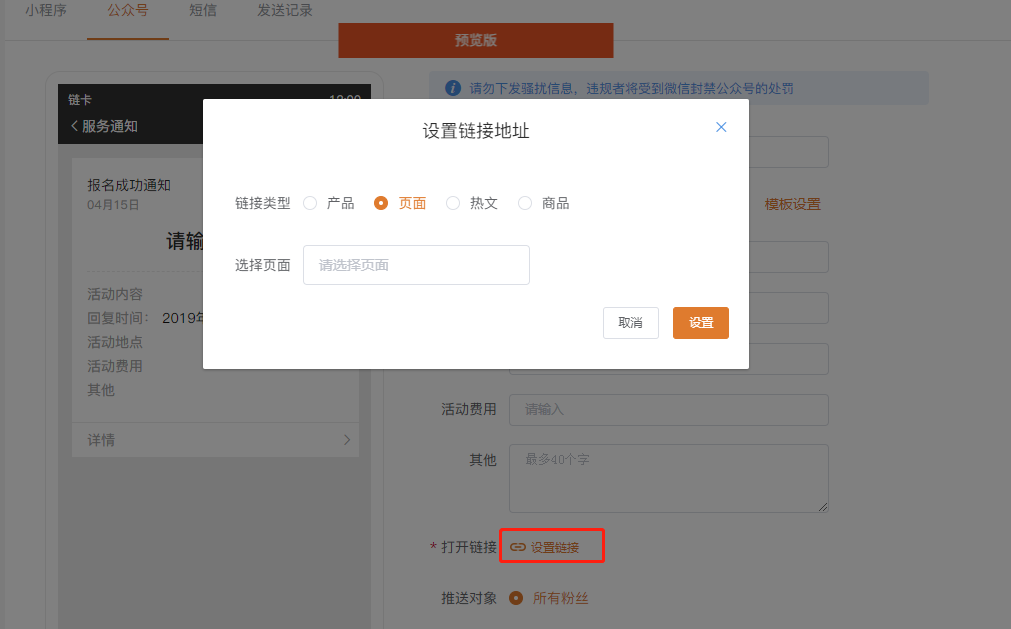Image resolution: width=1011 pixels, height=629 pixels.
Task: Select the 产品 link type radio
Action: (310, 203)
